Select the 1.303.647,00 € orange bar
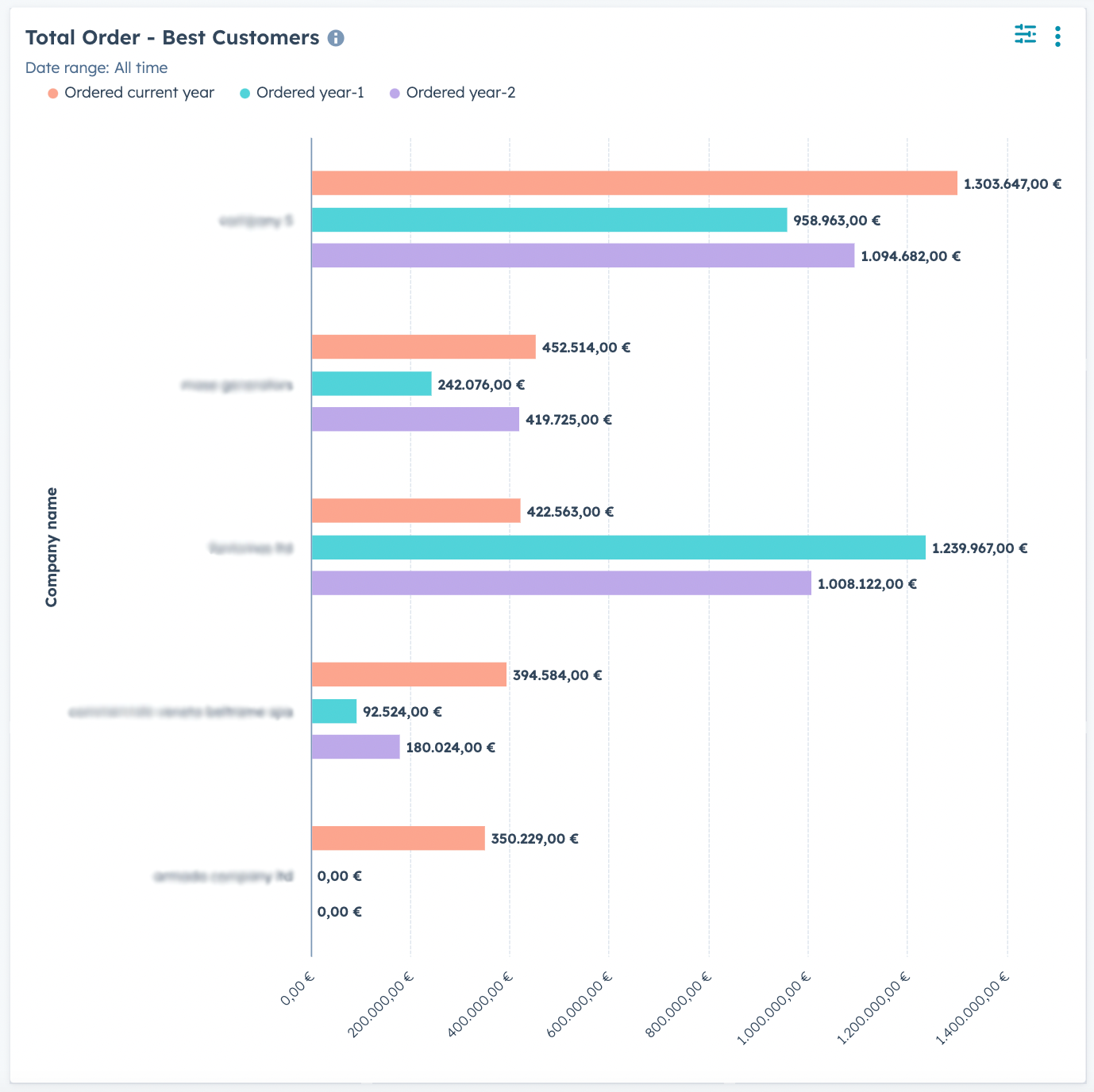 pyautogui.click(x=634, y=183)
